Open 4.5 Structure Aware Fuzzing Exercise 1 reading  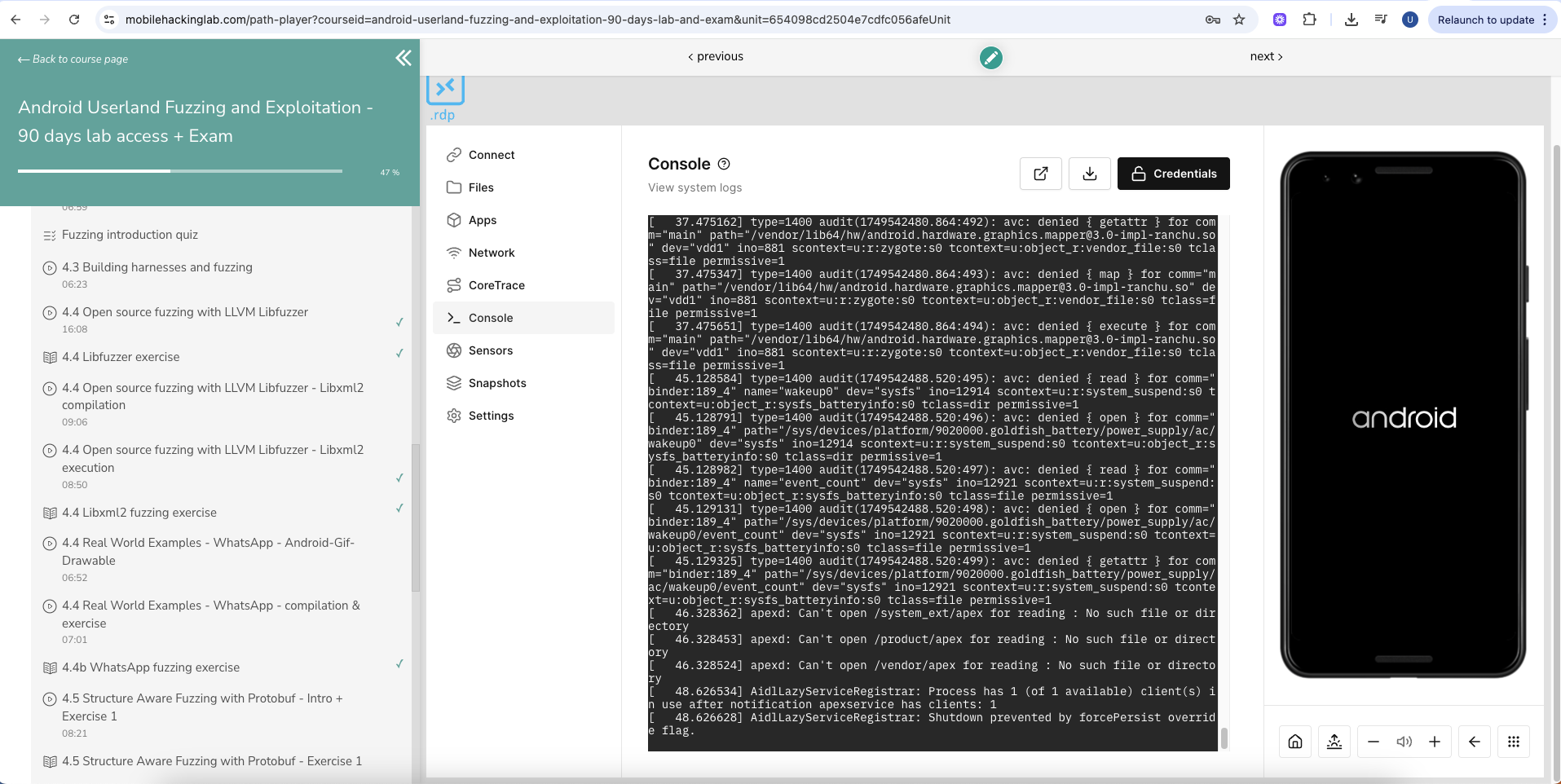[x=212, y=761]
